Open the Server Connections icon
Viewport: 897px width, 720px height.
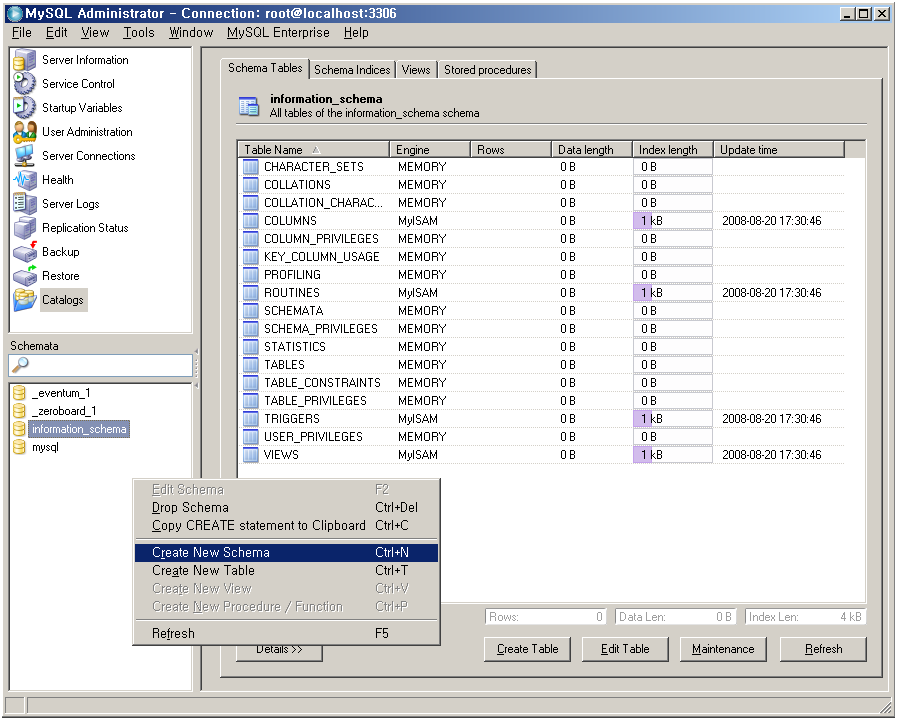pos(25,156)
